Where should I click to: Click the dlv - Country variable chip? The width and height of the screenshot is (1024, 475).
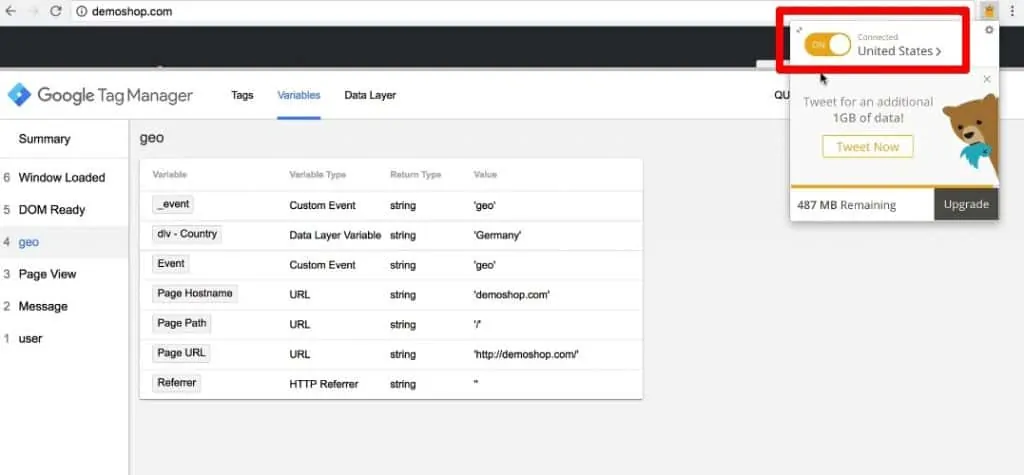click(187, 234)
